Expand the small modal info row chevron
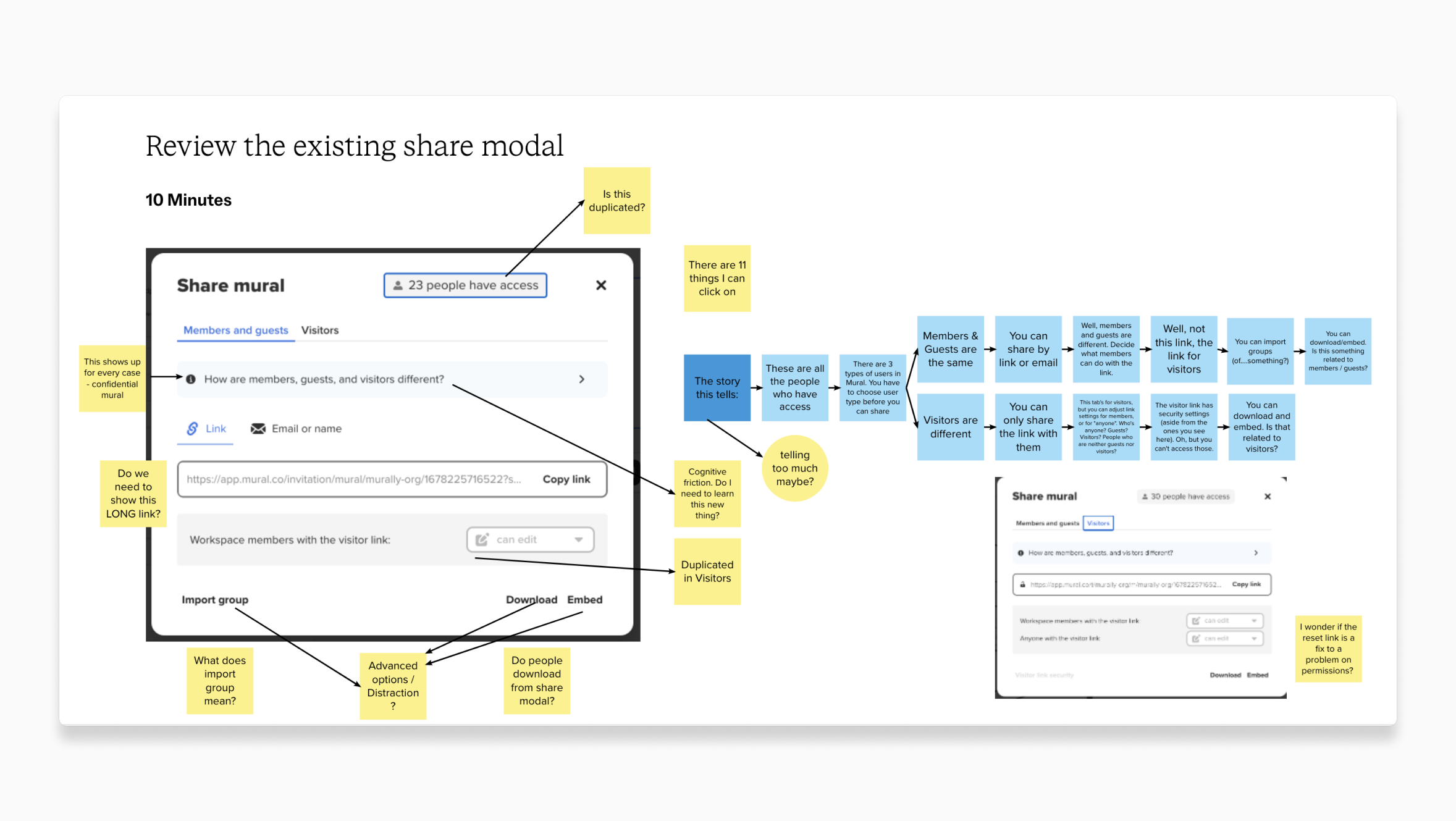This screenshot has height=821, width=1456. pyautogui.click(x=1256, y=553)
